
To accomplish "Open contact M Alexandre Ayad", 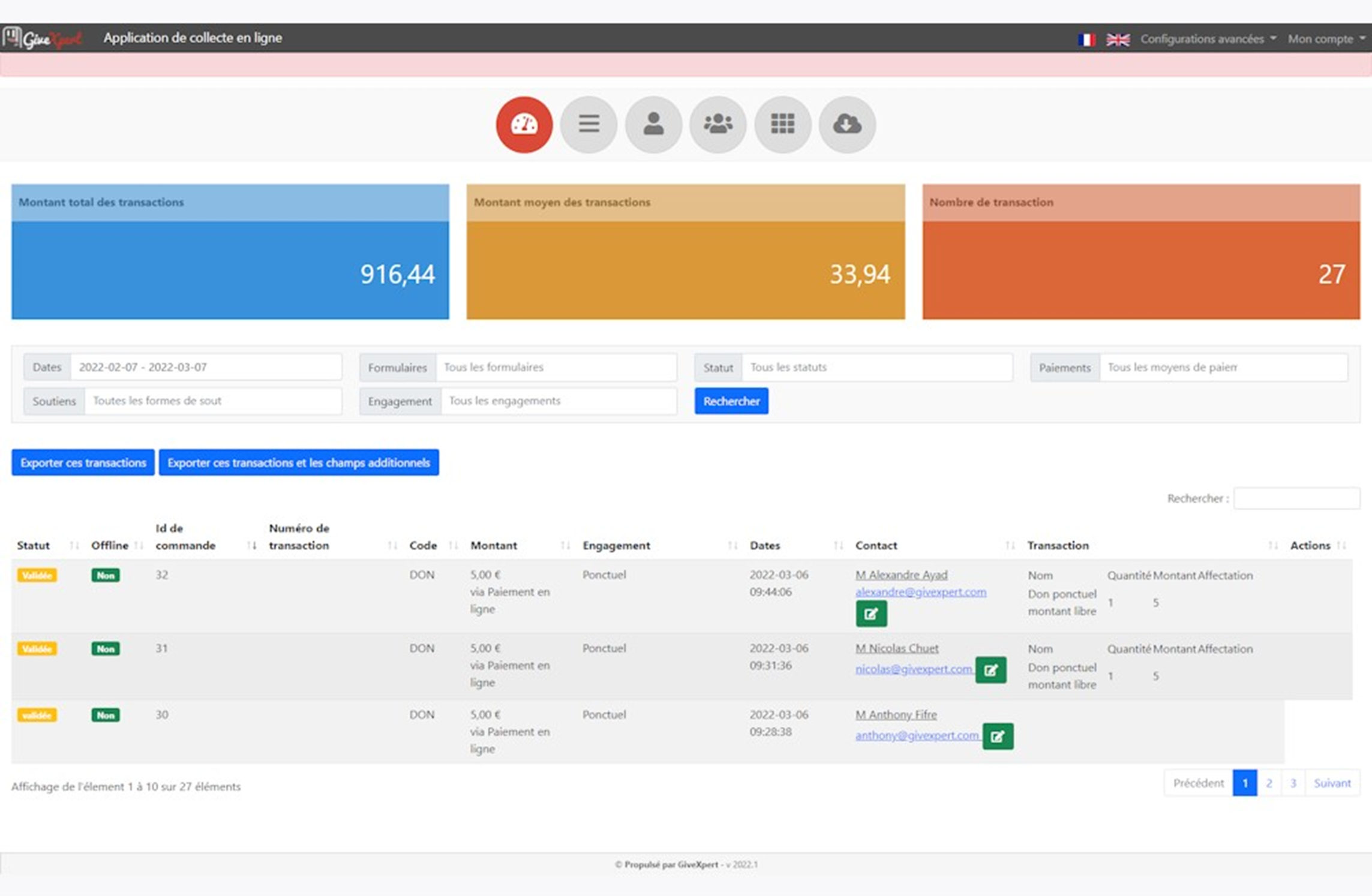I will pos(901,575).
